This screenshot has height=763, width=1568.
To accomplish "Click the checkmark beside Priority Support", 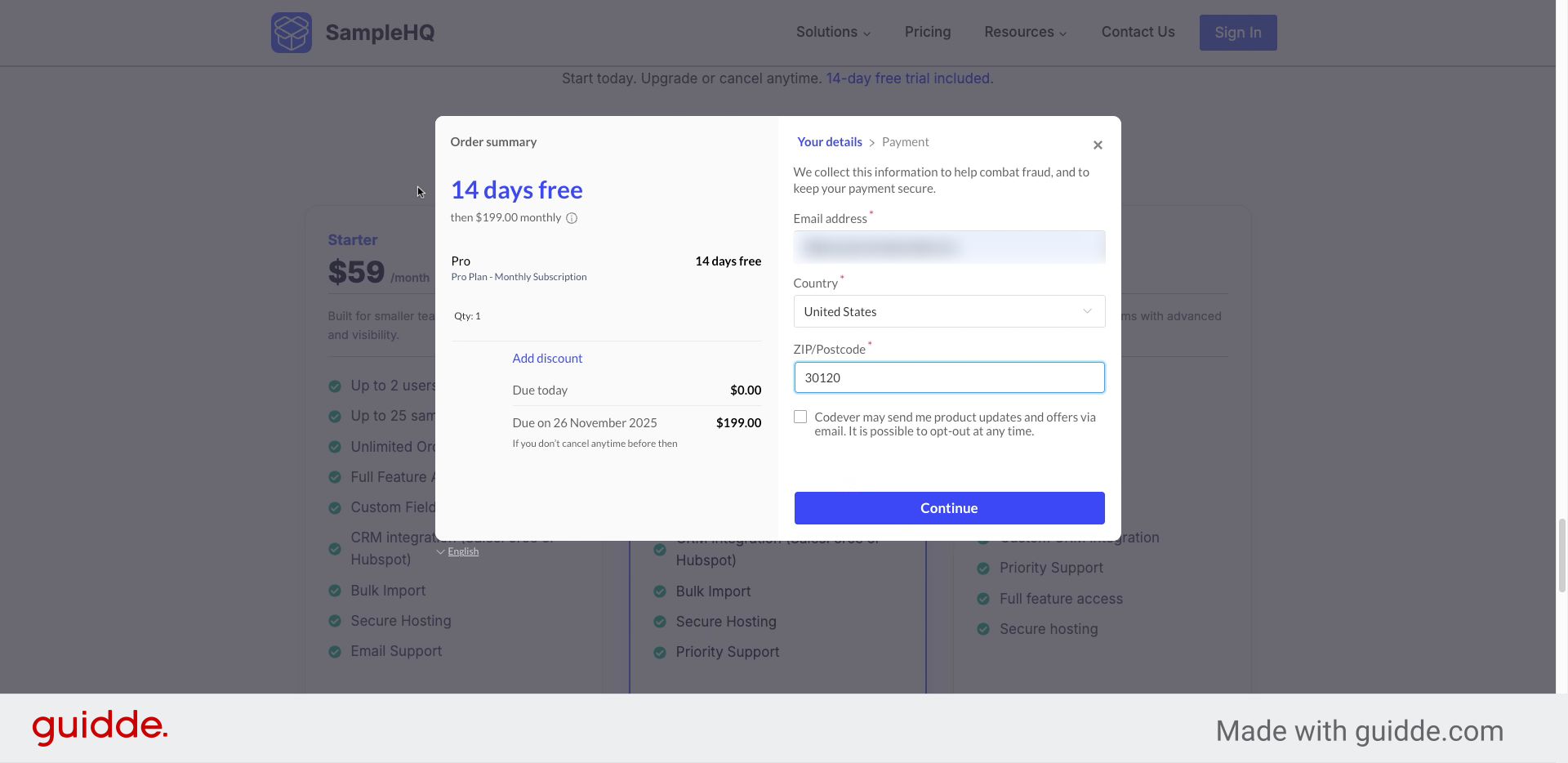I will tap(659, 652).
